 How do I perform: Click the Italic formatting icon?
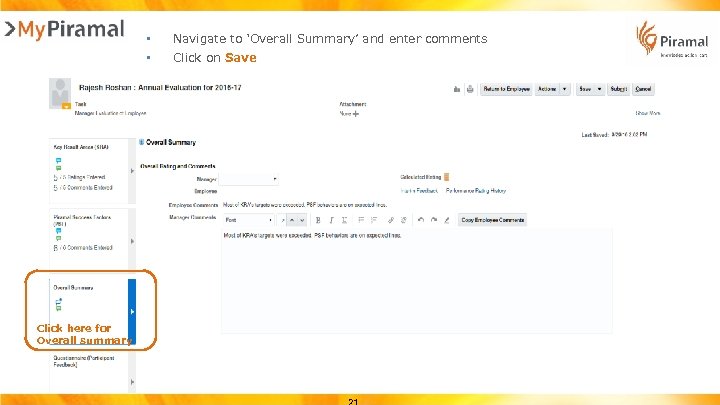[x=331, y=220]
